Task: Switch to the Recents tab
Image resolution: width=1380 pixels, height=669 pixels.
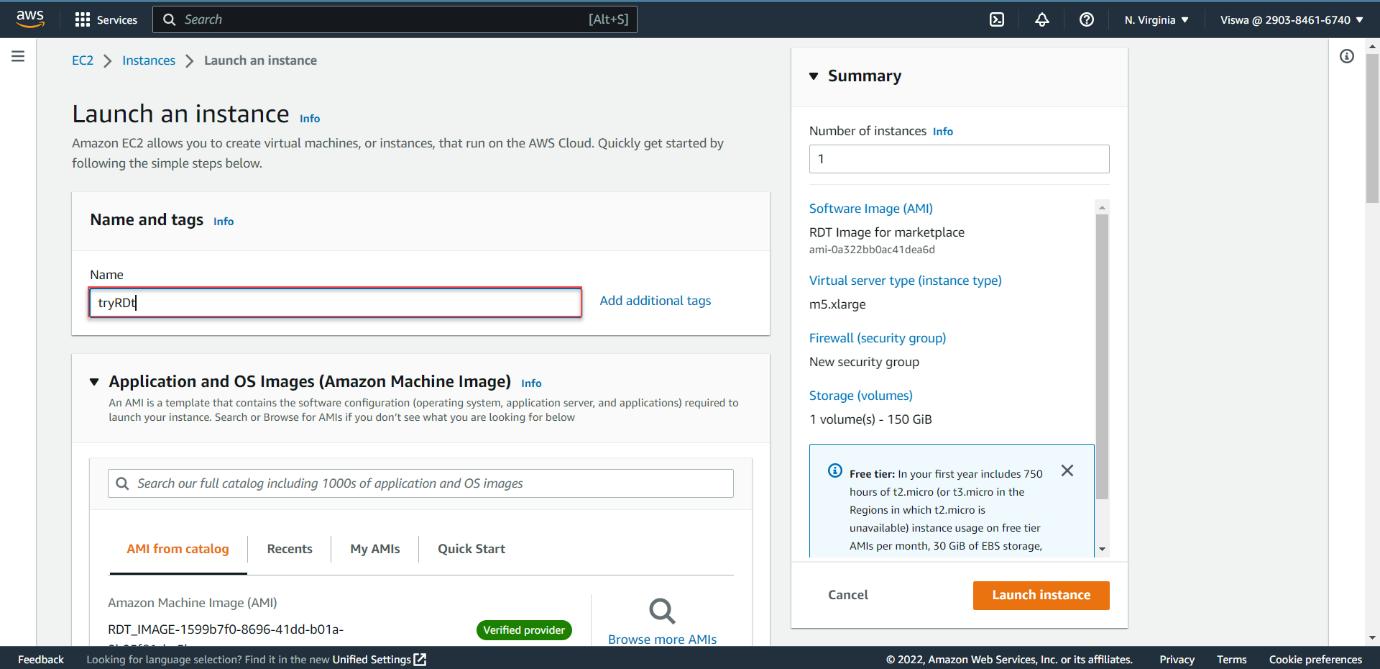Action: (x=290, y=549)
